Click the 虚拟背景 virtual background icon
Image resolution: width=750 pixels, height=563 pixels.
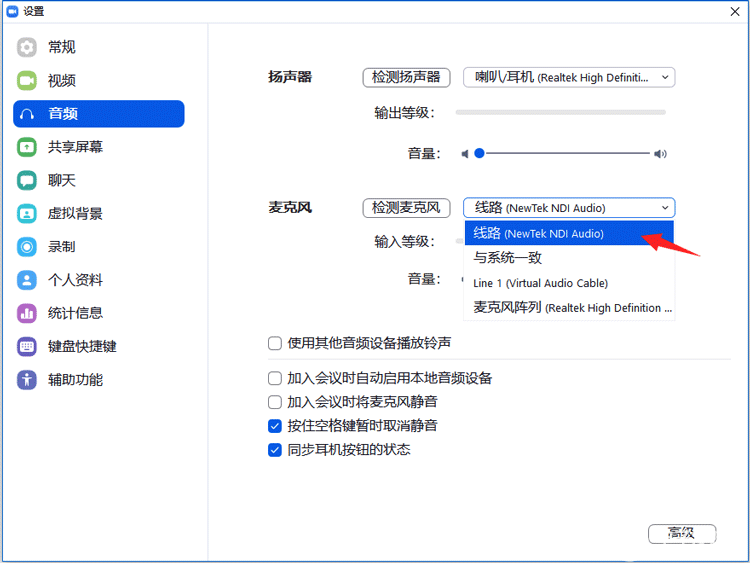(x=27, y=213)
